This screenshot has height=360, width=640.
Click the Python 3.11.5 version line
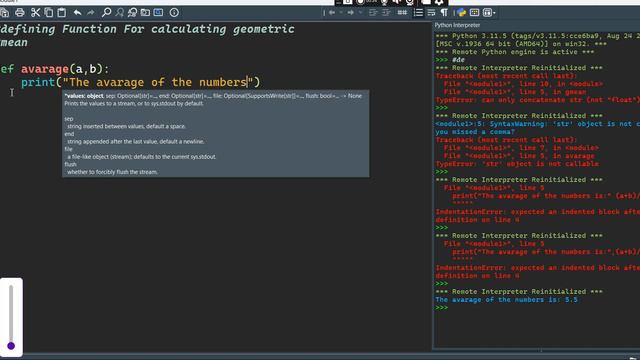coord(538,36)
